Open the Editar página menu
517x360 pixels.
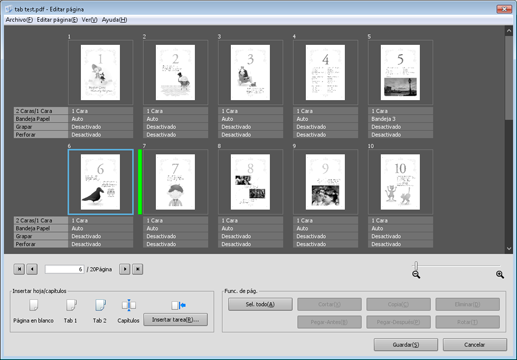(57, 20)
